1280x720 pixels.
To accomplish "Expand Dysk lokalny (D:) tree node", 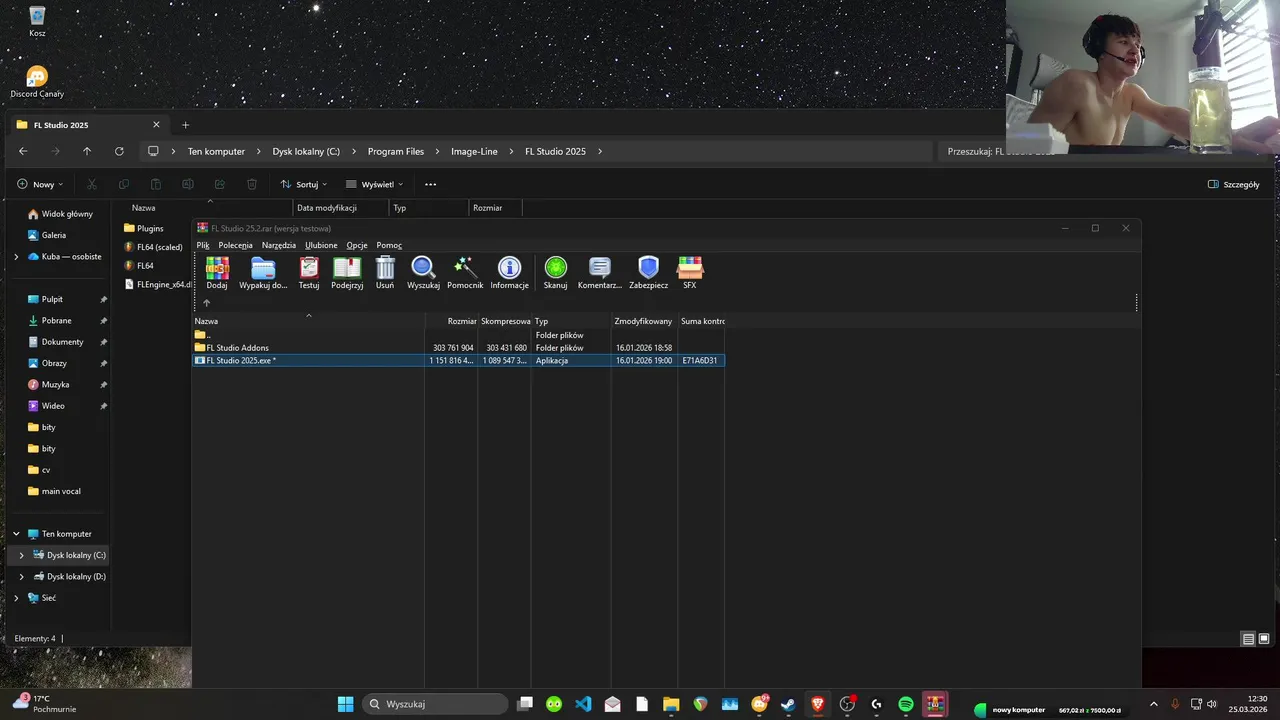I will (x=21, y=577).
